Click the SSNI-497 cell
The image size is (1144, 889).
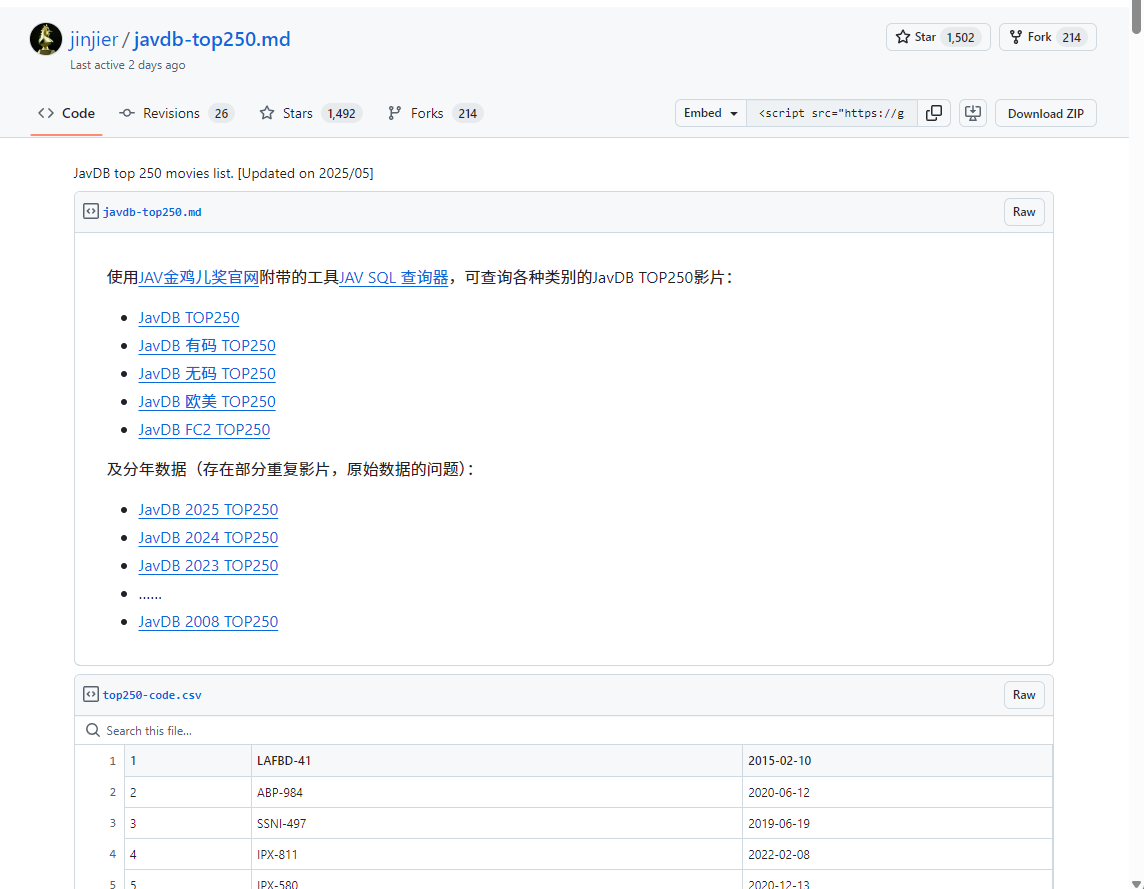click(x=496, y=823)
